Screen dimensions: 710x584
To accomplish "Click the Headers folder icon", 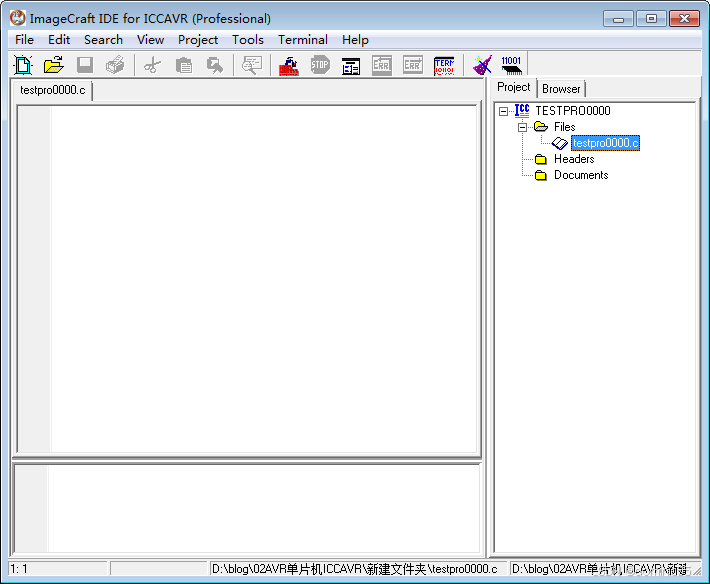I will click(541, 159).
